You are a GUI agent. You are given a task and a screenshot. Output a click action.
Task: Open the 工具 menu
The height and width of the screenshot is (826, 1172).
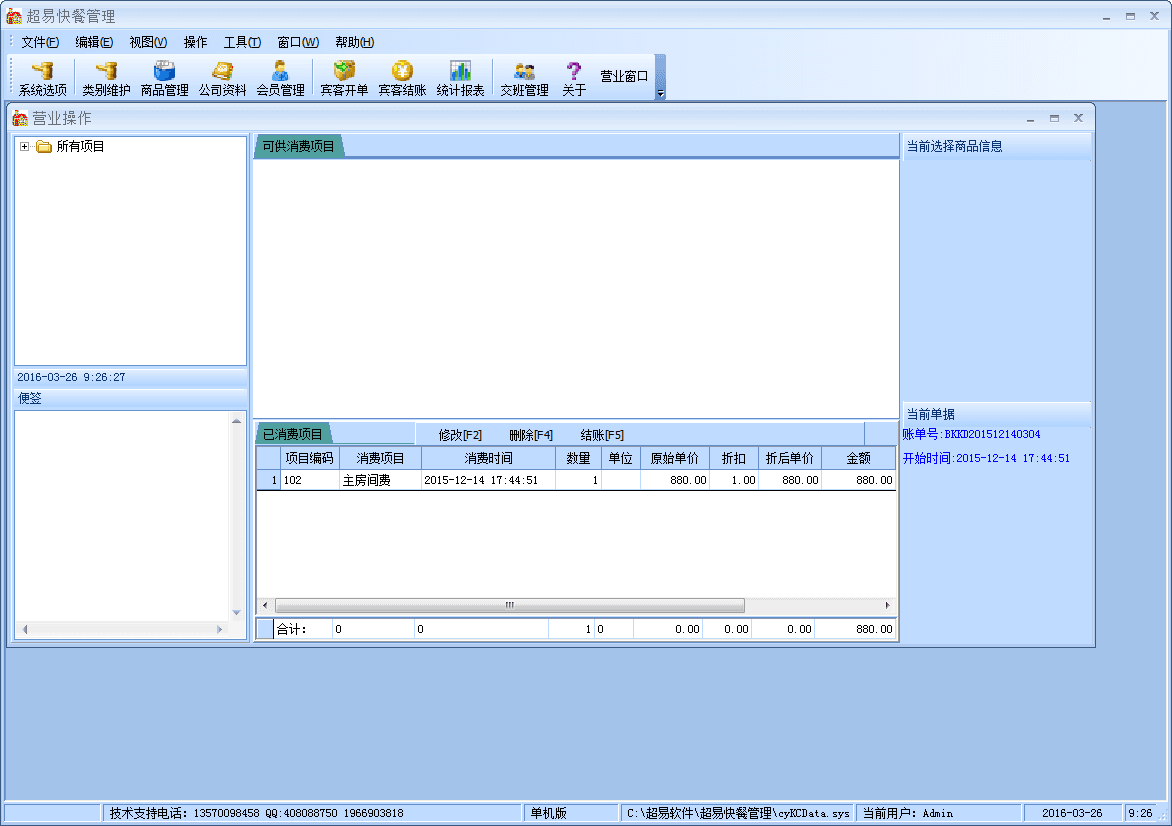click(241, 42)
